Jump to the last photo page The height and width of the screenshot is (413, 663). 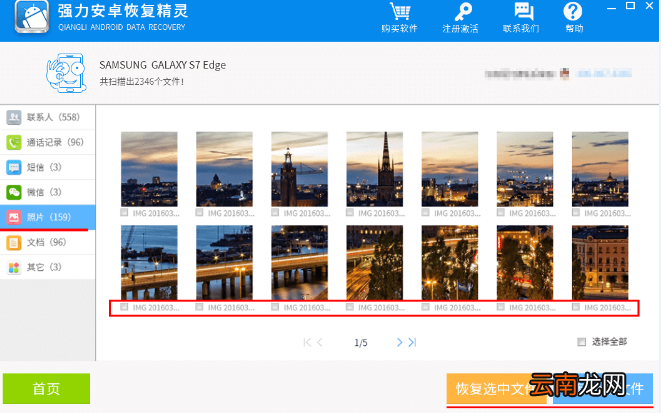point(412,342)
